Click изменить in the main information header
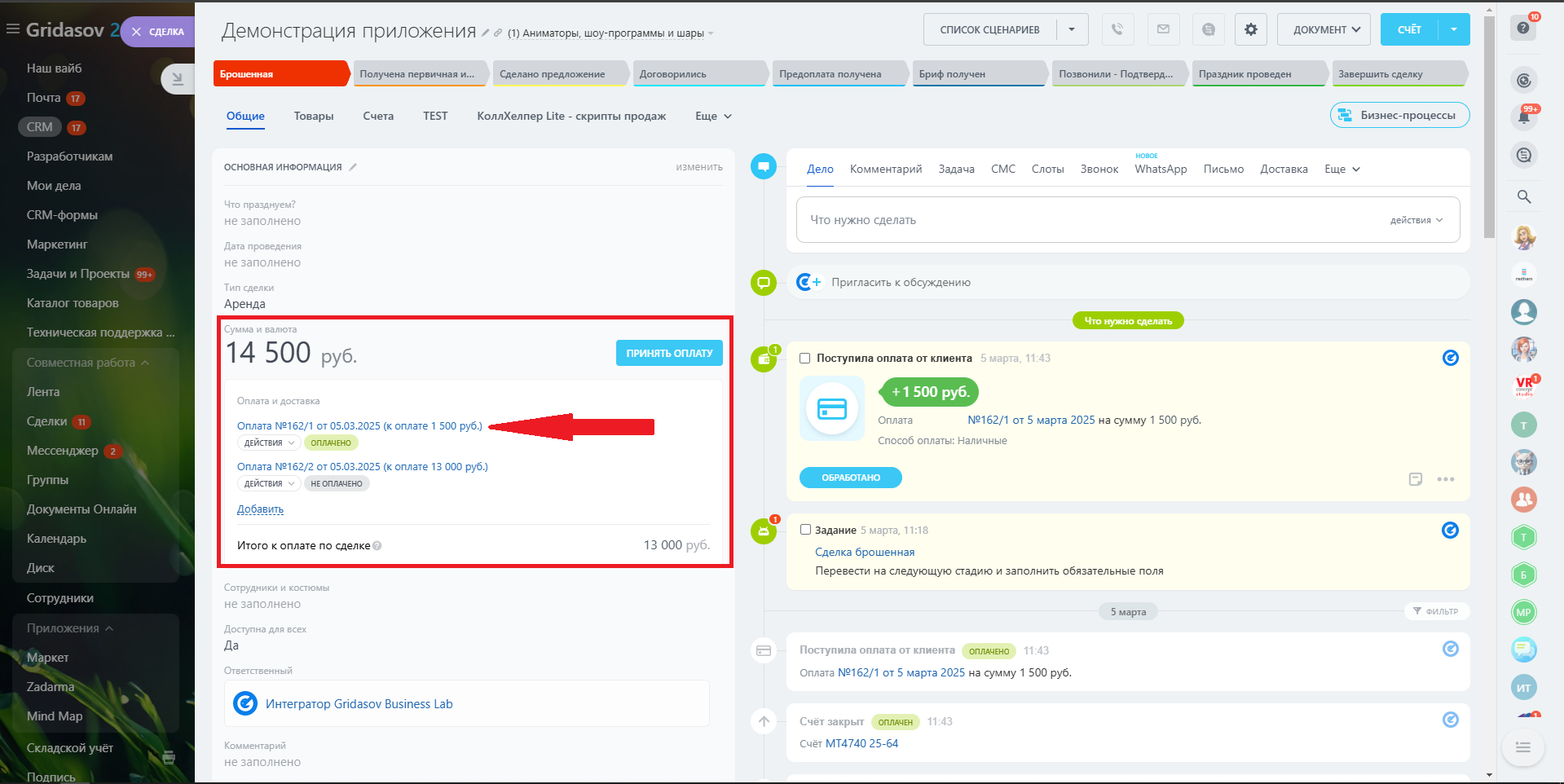Screen dimensions: 1564x784 699,167
